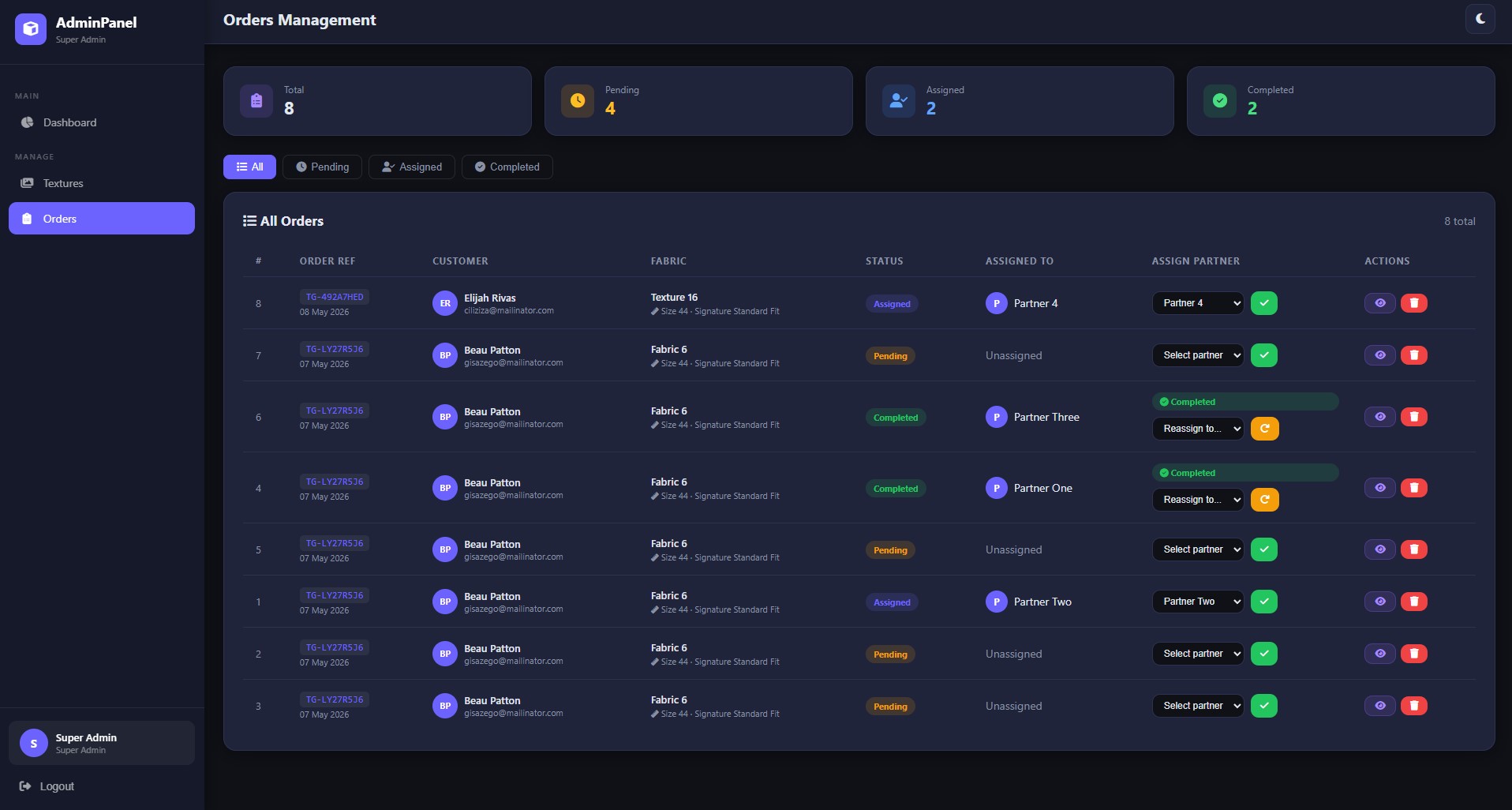
Task: Delete the Elijah Rivas order
Action: pyautogui.click(x=1414, y=303)
